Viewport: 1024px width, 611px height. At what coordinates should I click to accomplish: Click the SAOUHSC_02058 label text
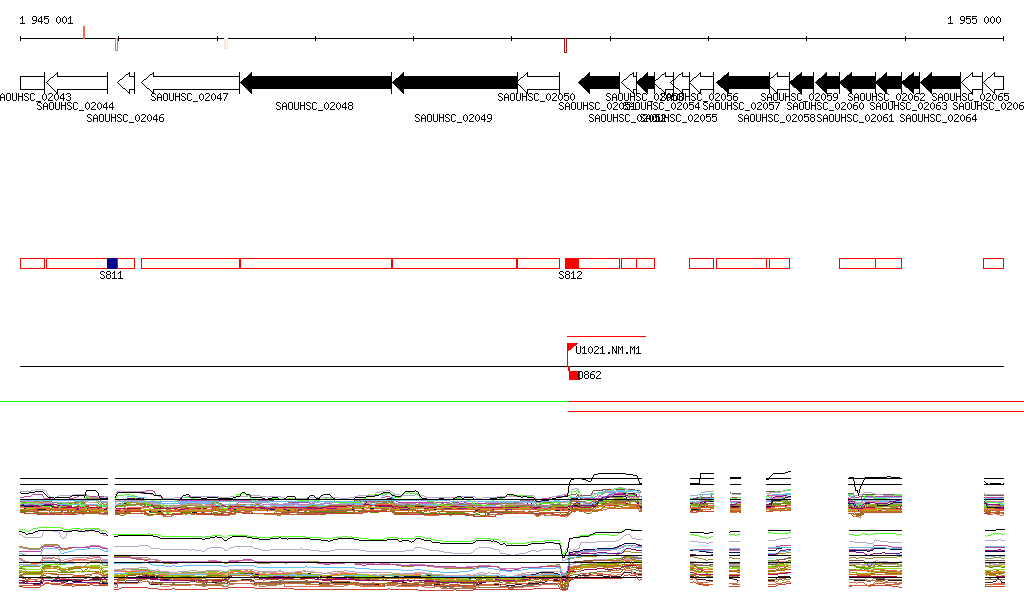[776, 118]
